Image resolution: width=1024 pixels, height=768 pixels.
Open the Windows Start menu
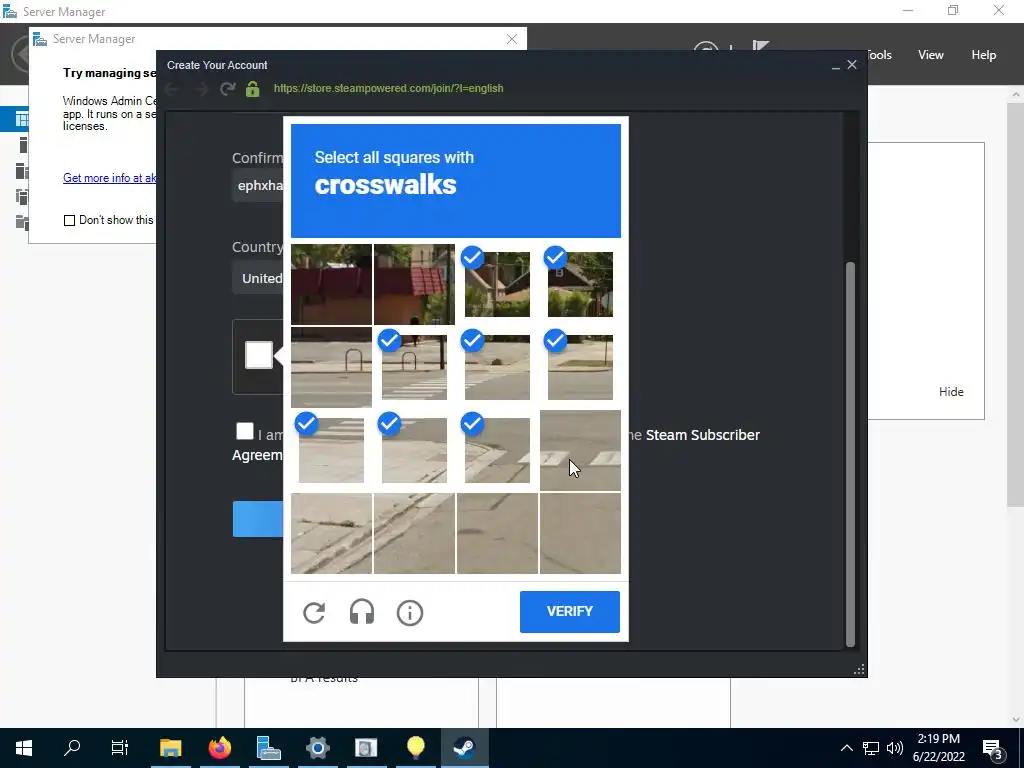tap(24, 748)
